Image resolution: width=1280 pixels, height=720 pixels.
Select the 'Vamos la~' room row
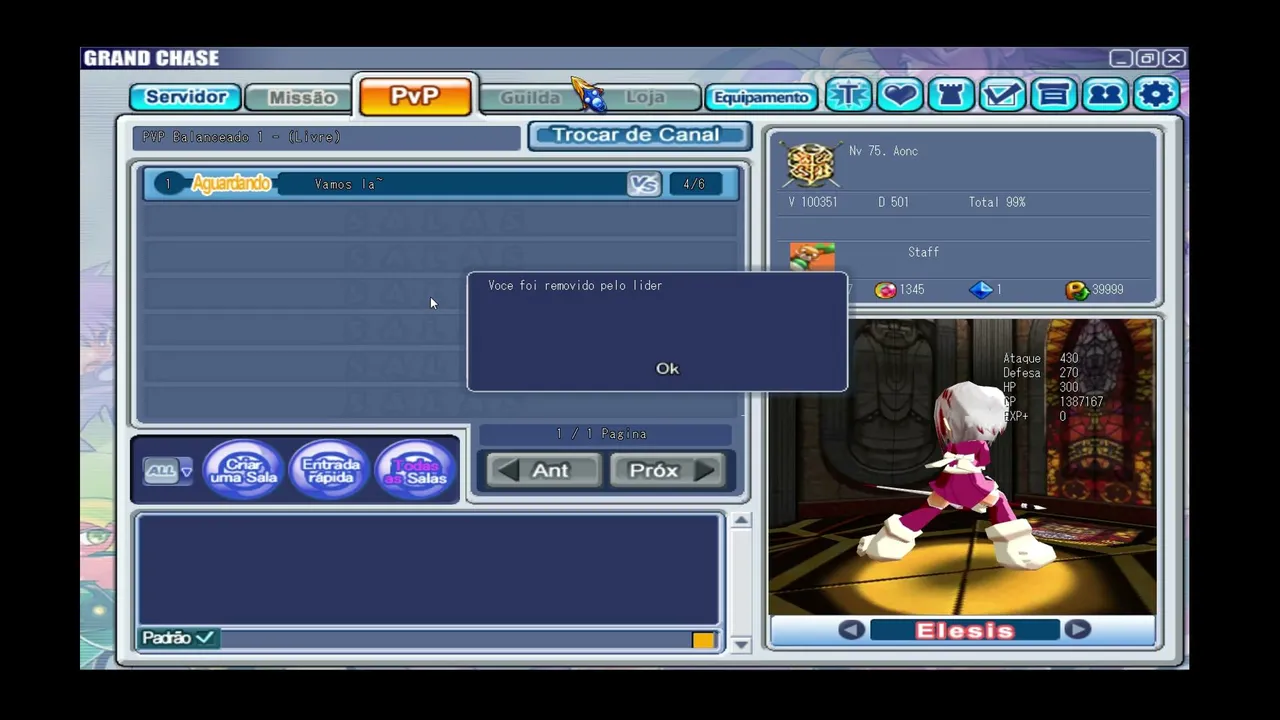click(x=441, y=184)
